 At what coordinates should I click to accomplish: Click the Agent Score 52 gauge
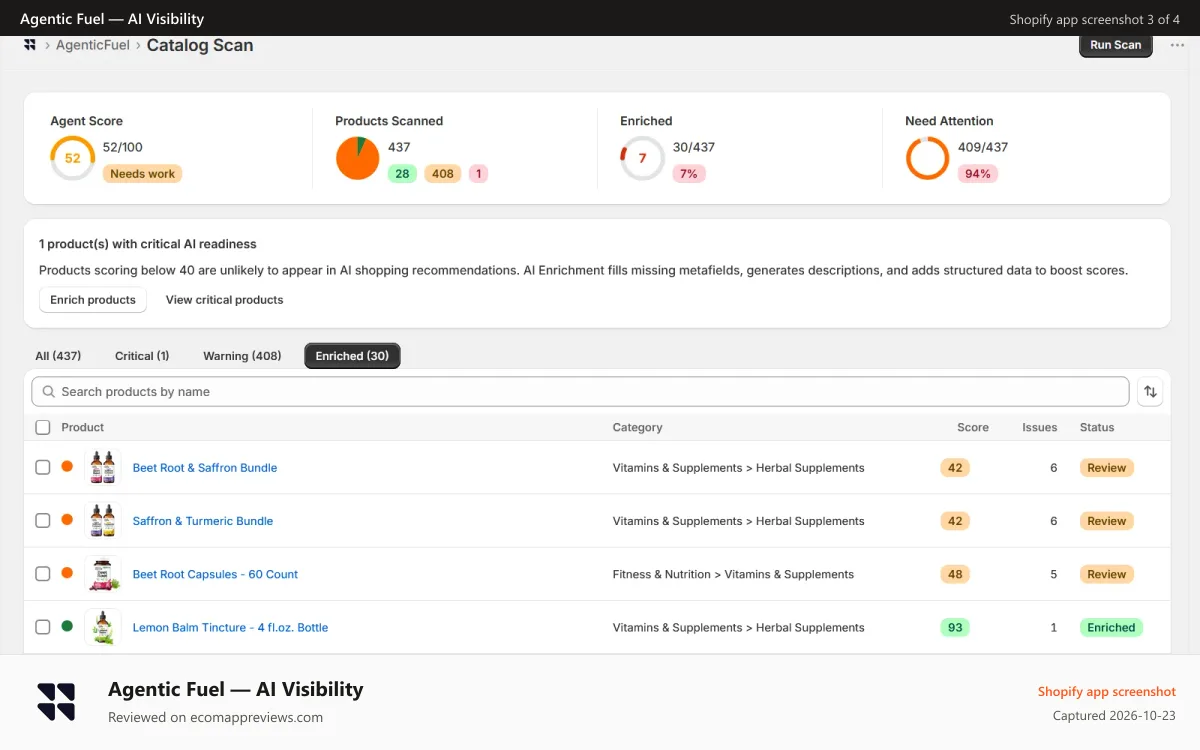tap(72, 158)
